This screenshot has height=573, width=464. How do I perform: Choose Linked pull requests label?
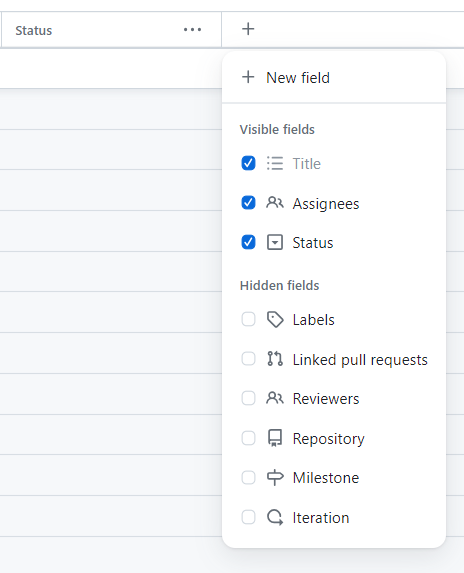point(360,360)
